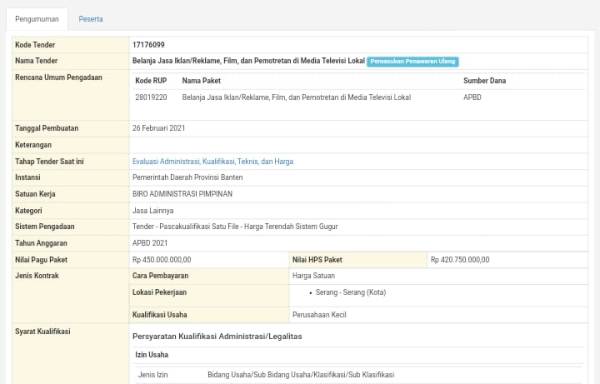Click the Sumber Dana column header
This screenshot has height=384, width=600.
pyautogui.click(x=484, y=81)
